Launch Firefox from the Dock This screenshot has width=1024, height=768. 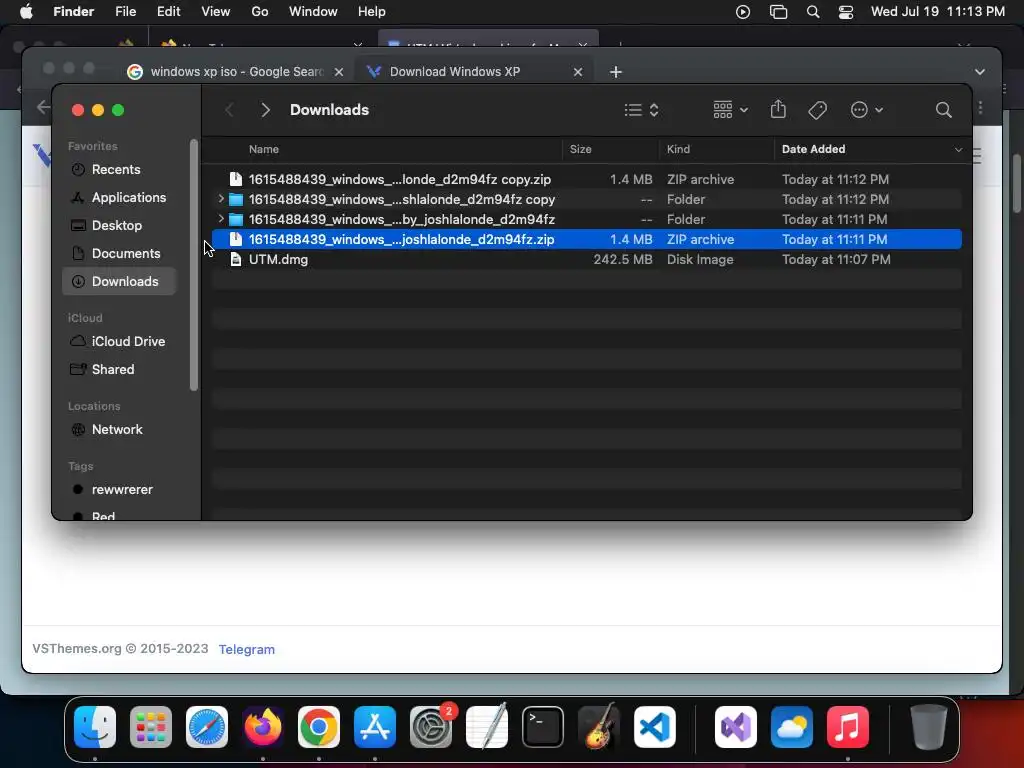pyautogui.click(x=263, y=727)
